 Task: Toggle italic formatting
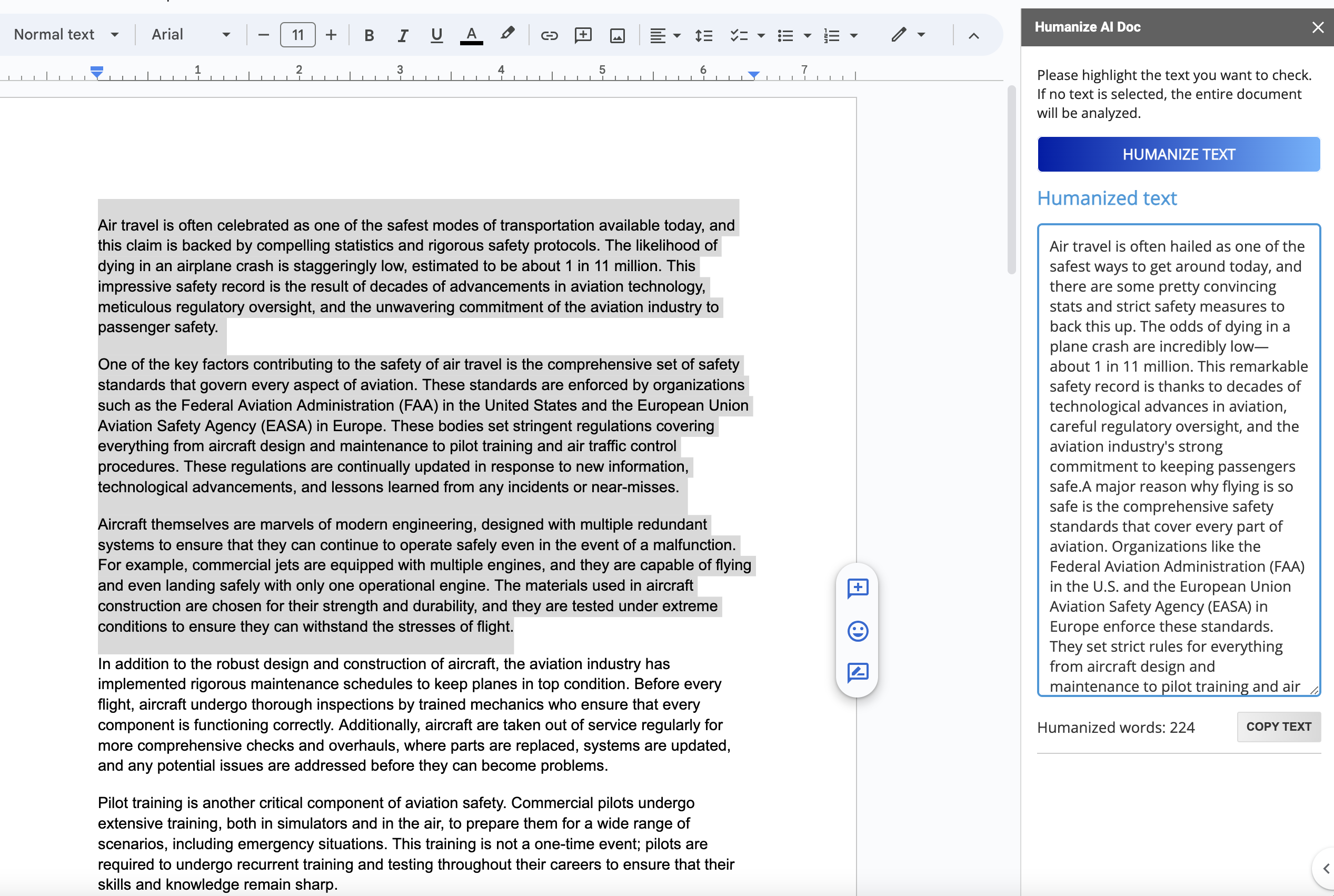pyautogui.click(x=402, y=35)
